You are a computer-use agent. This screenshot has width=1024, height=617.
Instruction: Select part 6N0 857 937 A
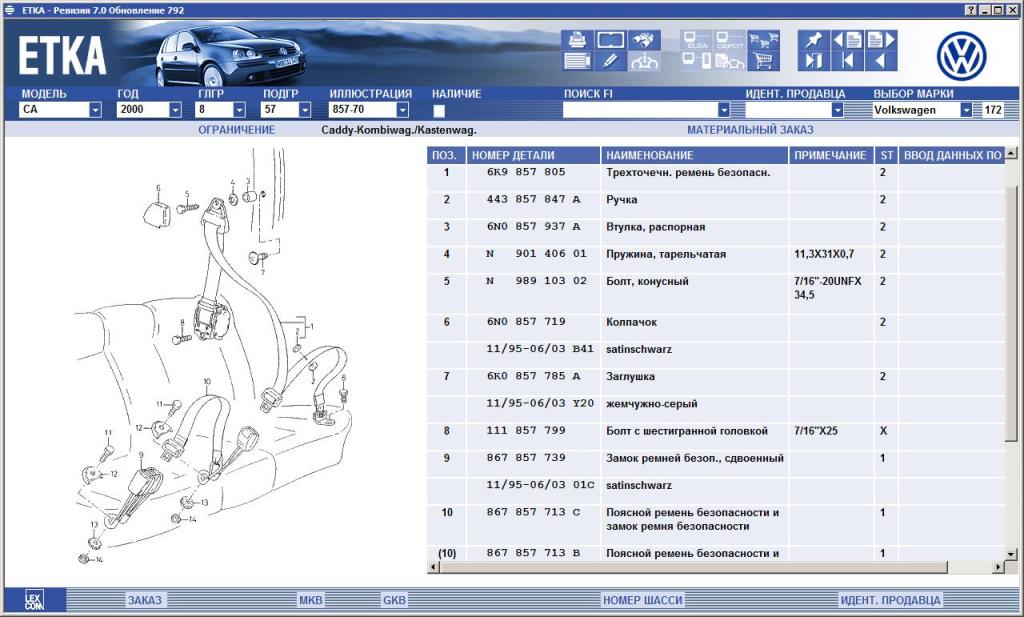coord(533,227)
